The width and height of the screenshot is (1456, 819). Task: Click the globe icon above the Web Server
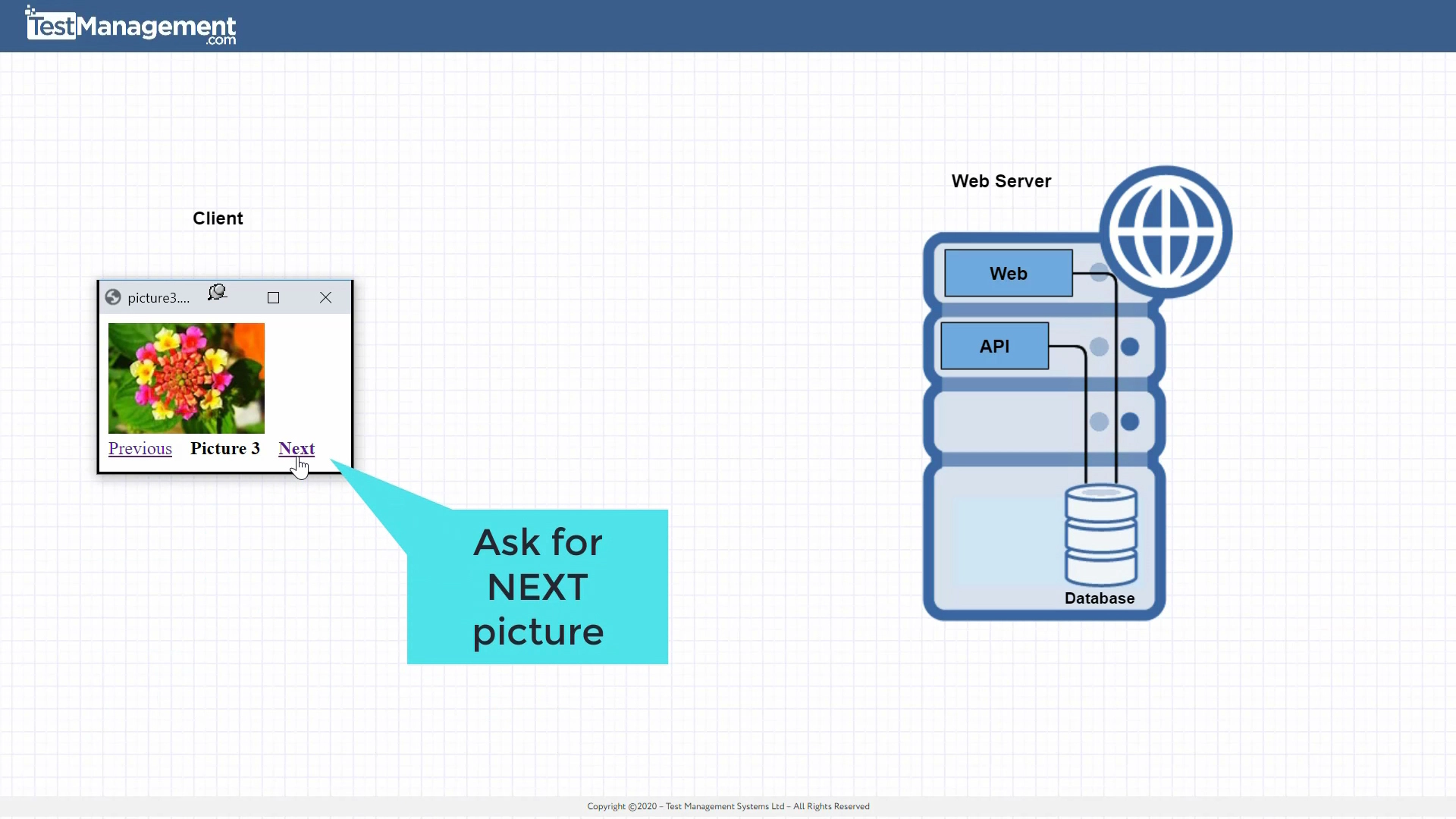coord(1167,230)
